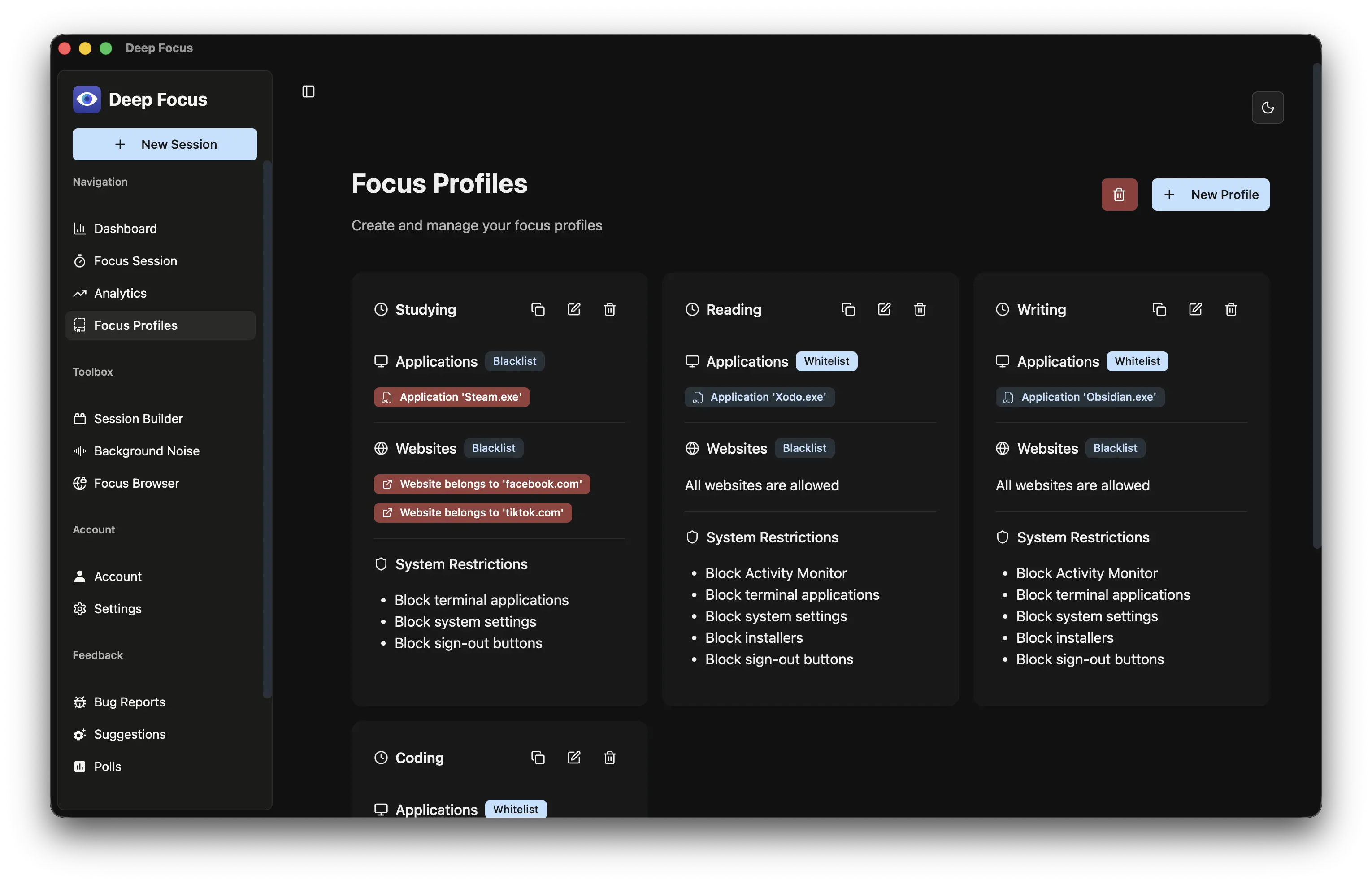Edit the Reading profile
1372x884 pixels.
pos(884,309)
